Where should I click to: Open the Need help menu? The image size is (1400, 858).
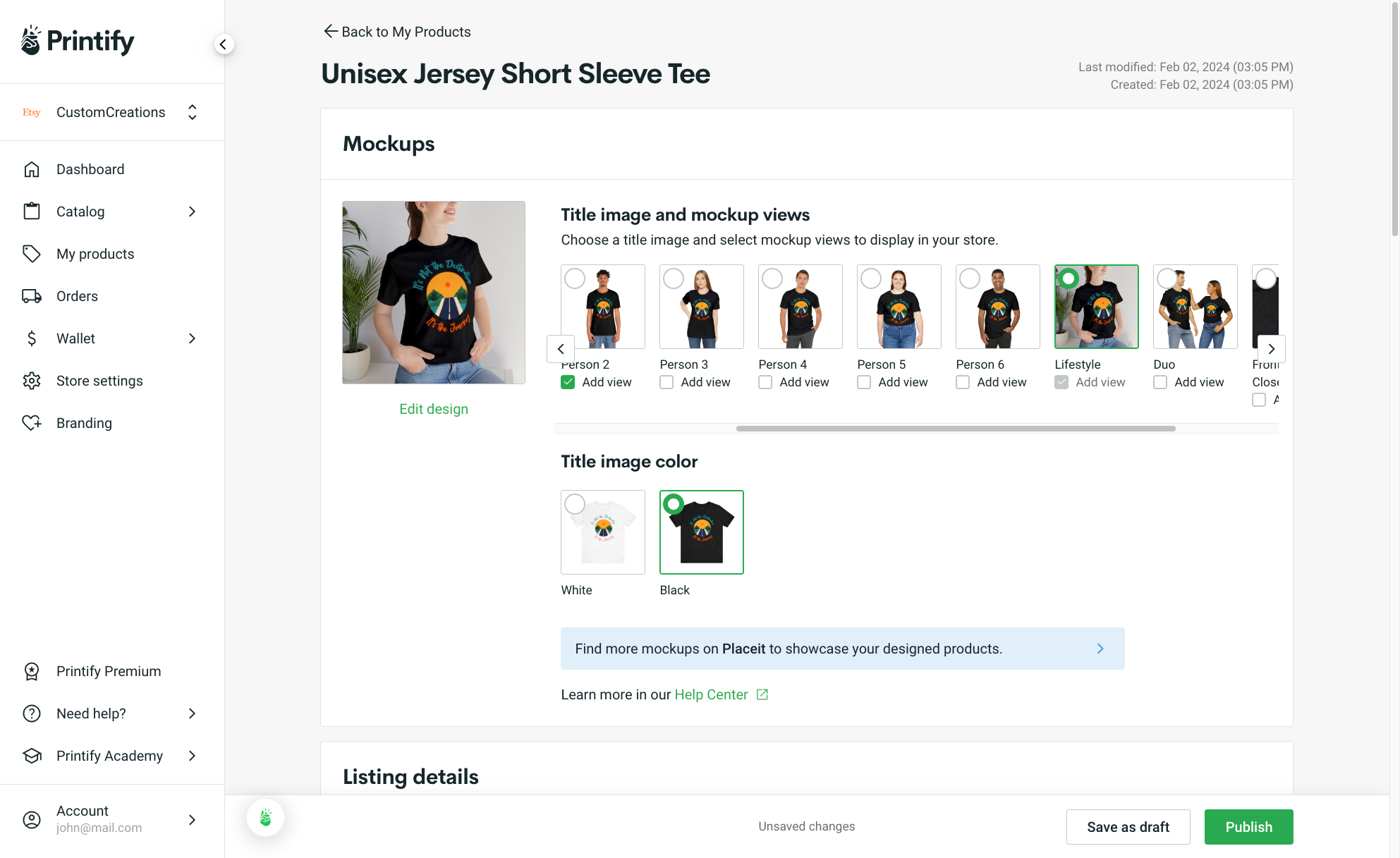[90, 713]
